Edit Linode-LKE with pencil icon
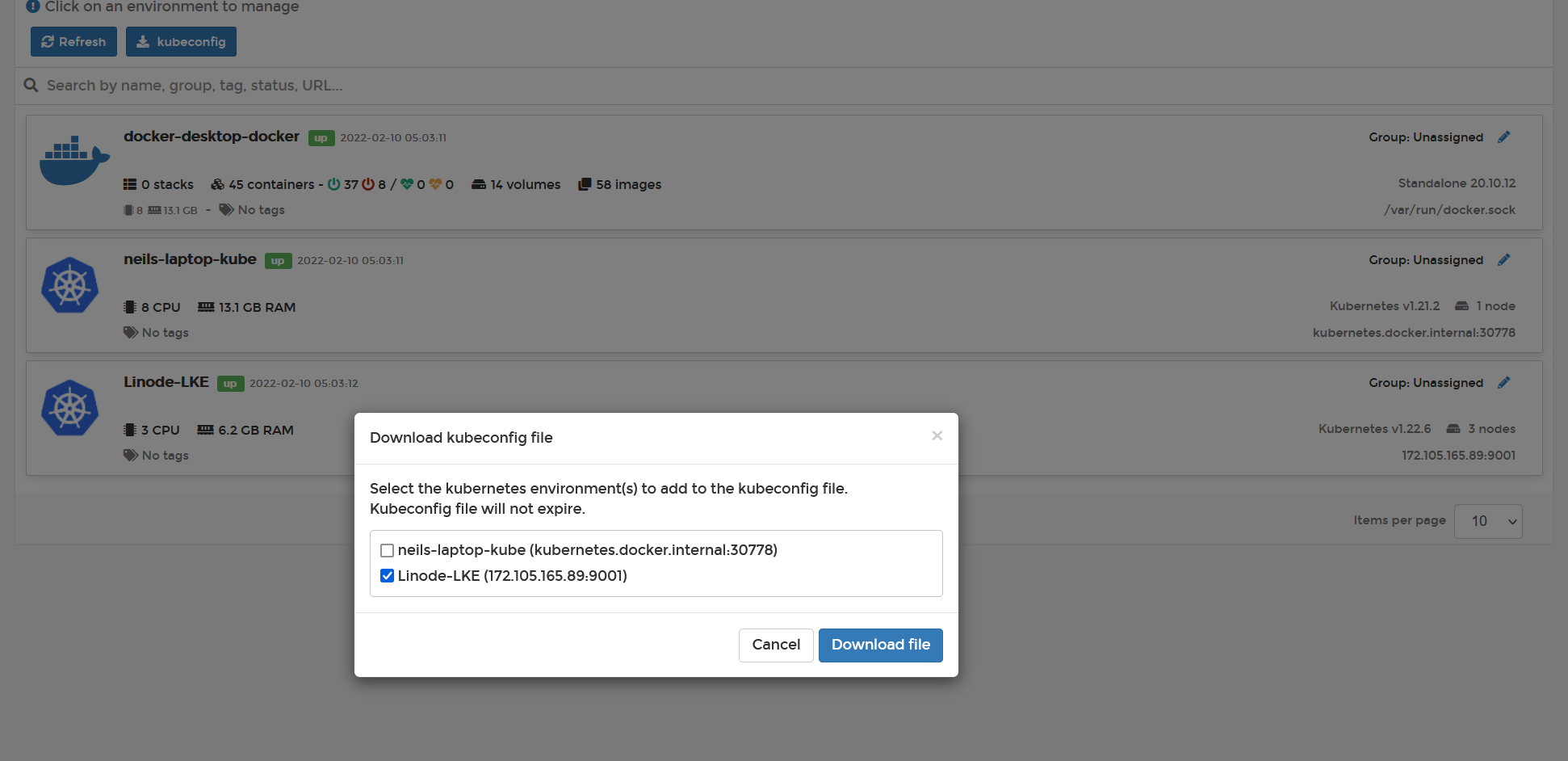 (x=1503, y=383)
